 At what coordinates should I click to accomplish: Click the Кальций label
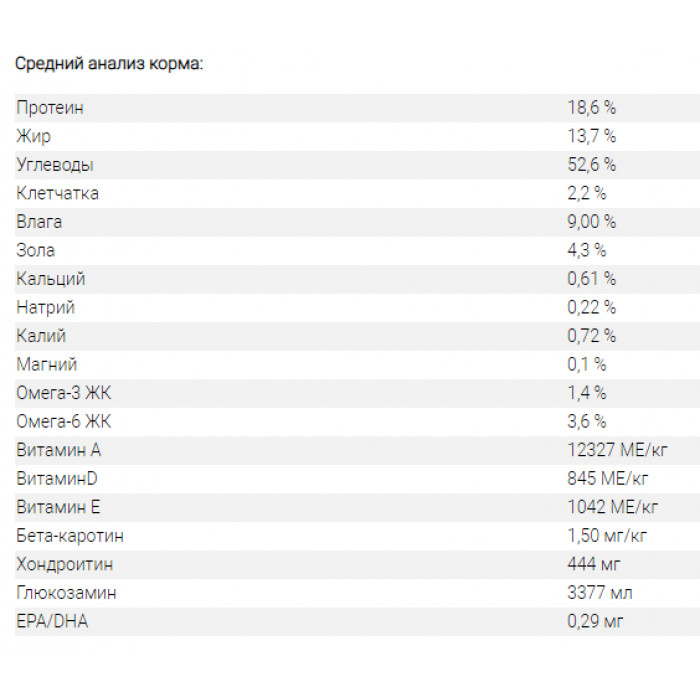[50, 279]
